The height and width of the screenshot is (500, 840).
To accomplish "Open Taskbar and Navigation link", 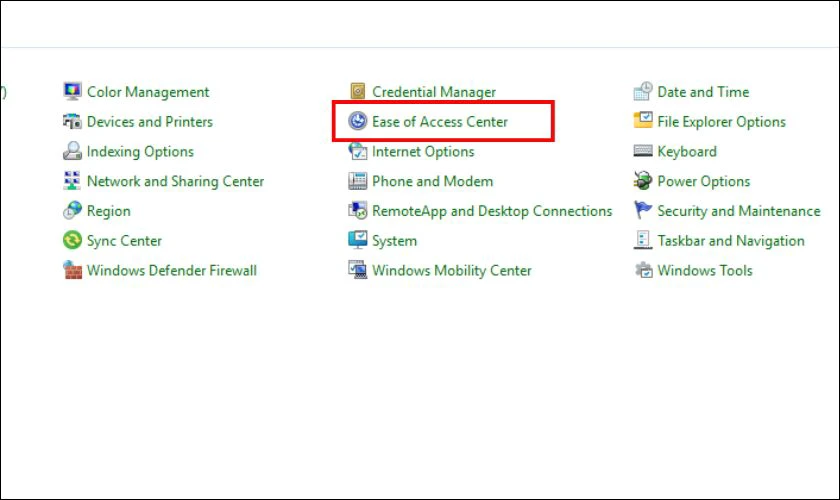I will 731,241.
